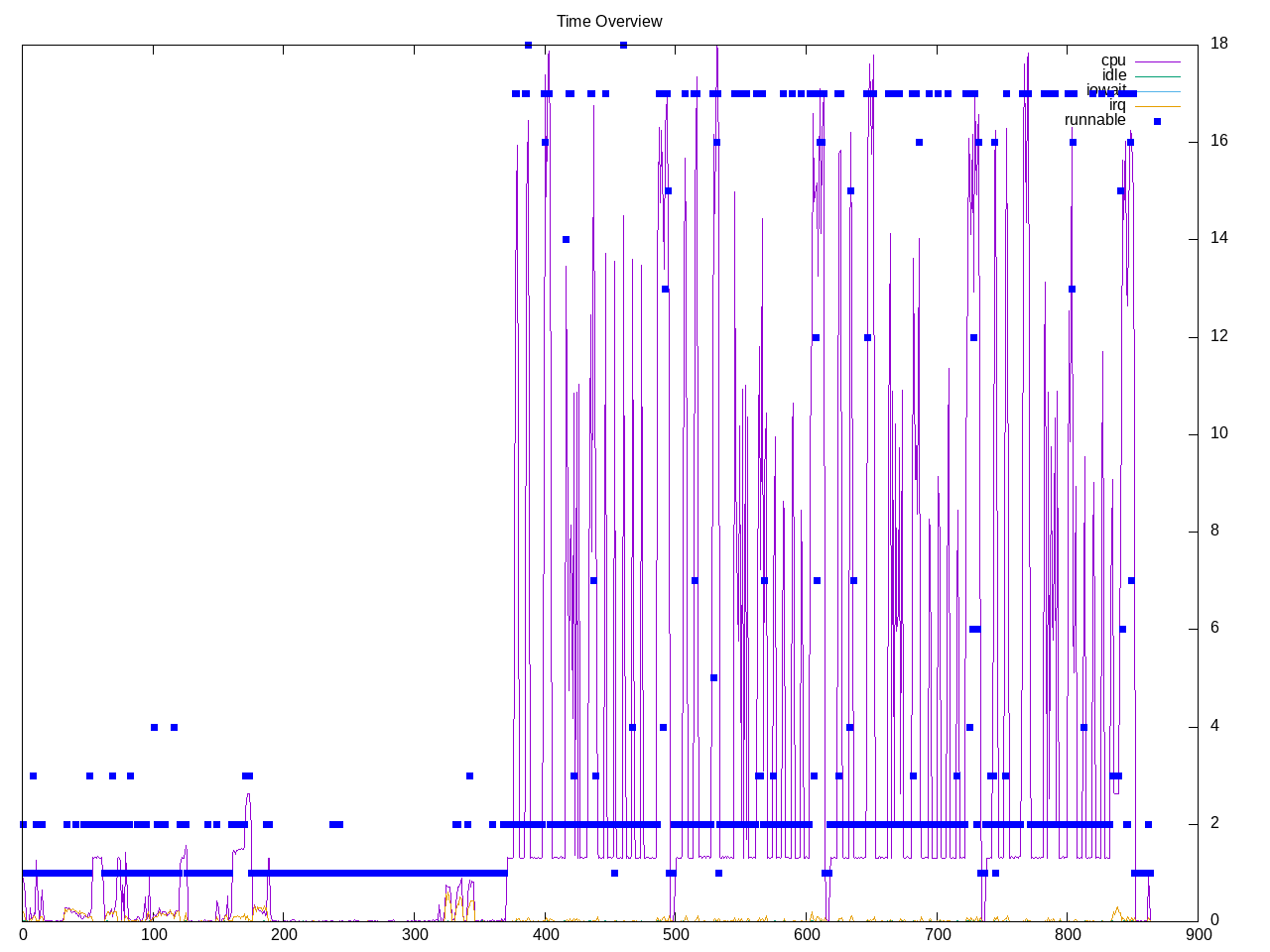Screen dimensions: 1270x952
Task: Select the lone runnable point at value 14
Action: click(566, 239)
